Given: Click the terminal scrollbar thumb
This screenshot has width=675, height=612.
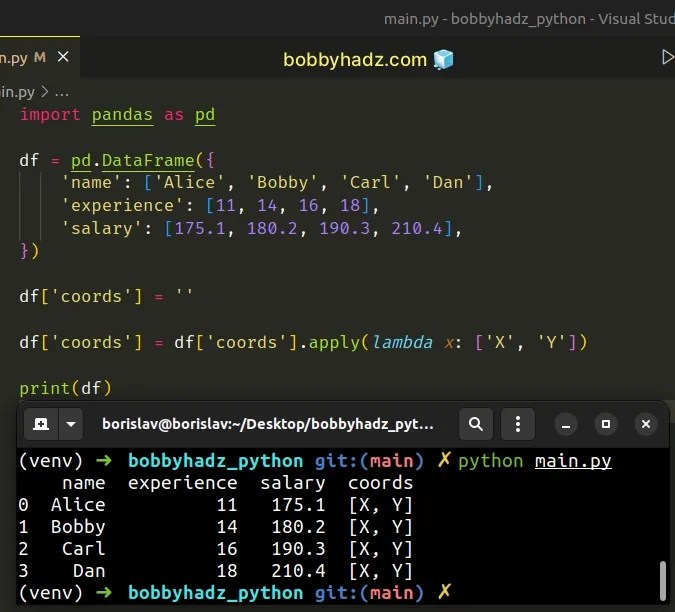Looking at the screenshot, I should pyautogui.click(x=663, y=581).
